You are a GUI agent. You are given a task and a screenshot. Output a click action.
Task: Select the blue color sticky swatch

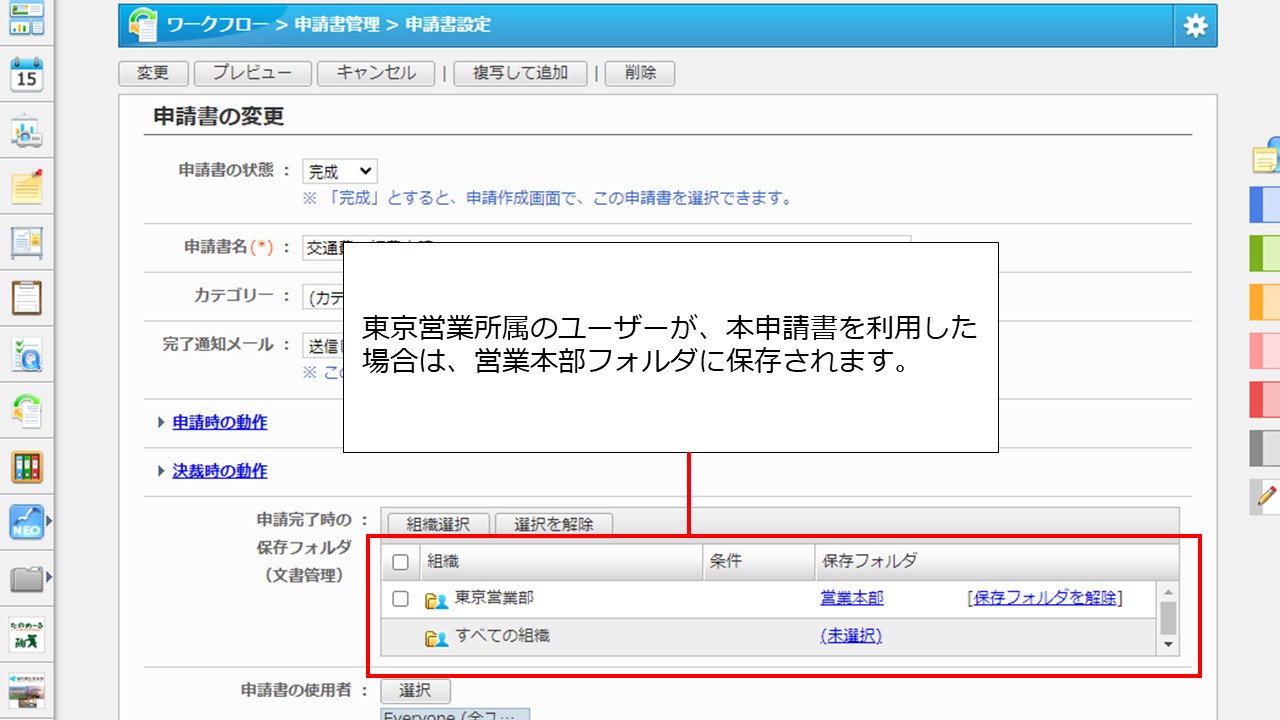coord(1265,205)
